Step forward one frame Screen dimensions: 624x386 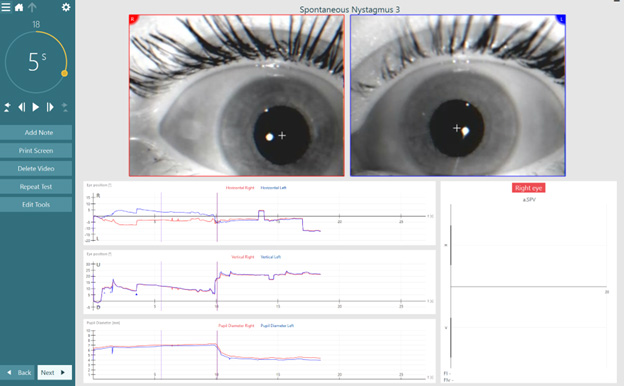pos(50,107)
